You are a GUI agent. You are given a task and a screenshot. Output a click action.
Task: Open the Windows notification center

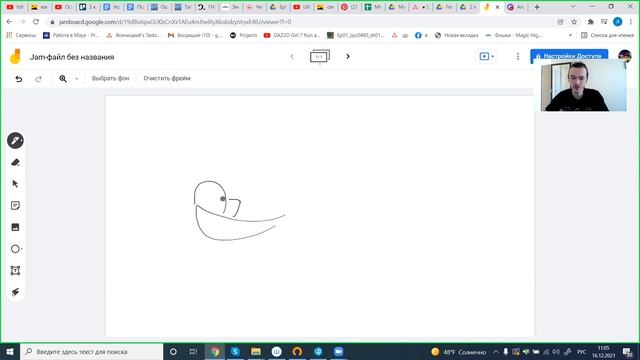[627, 352]
